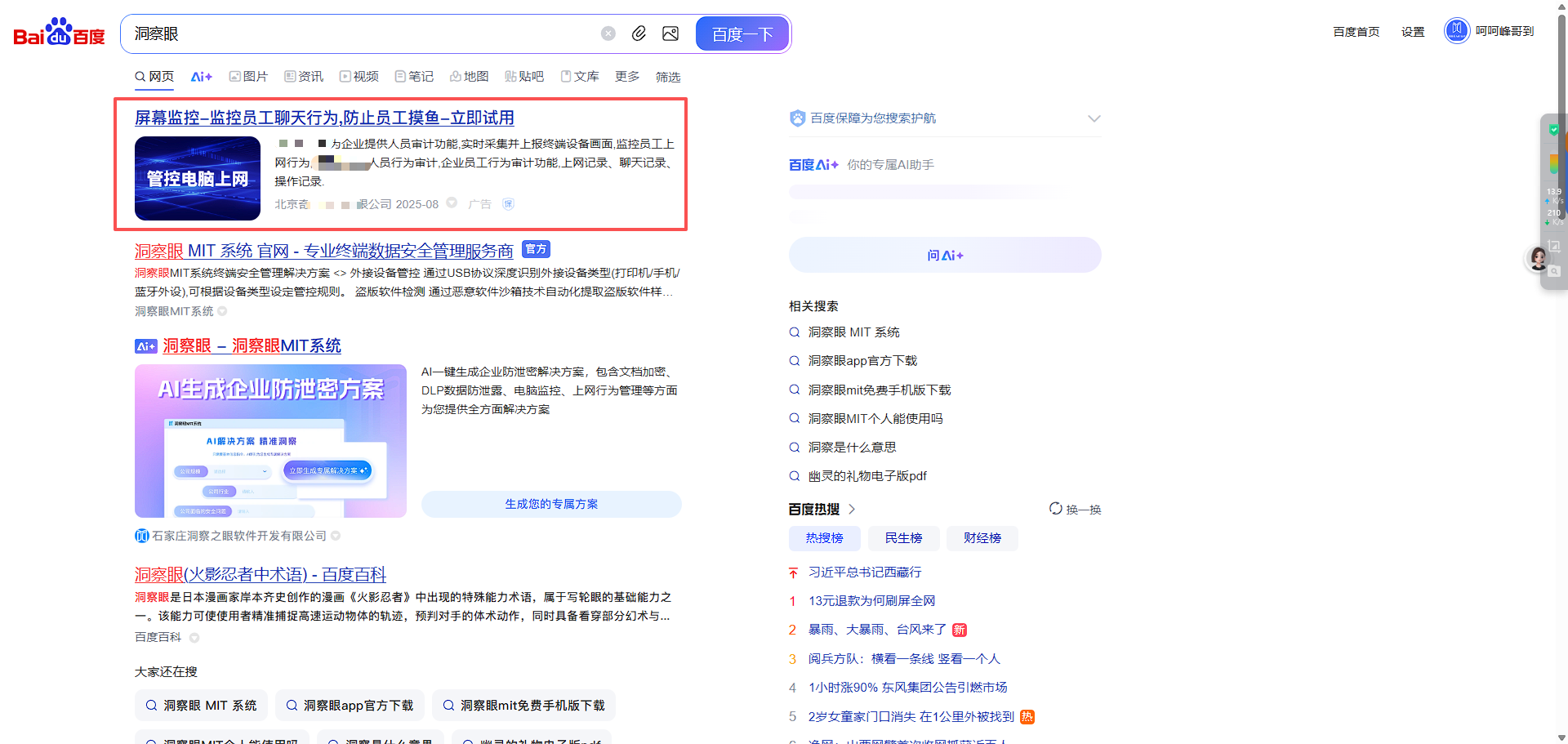
Task: Click the Ai+ badge icon before 洞察眼 result
Action: coord(146,346)
